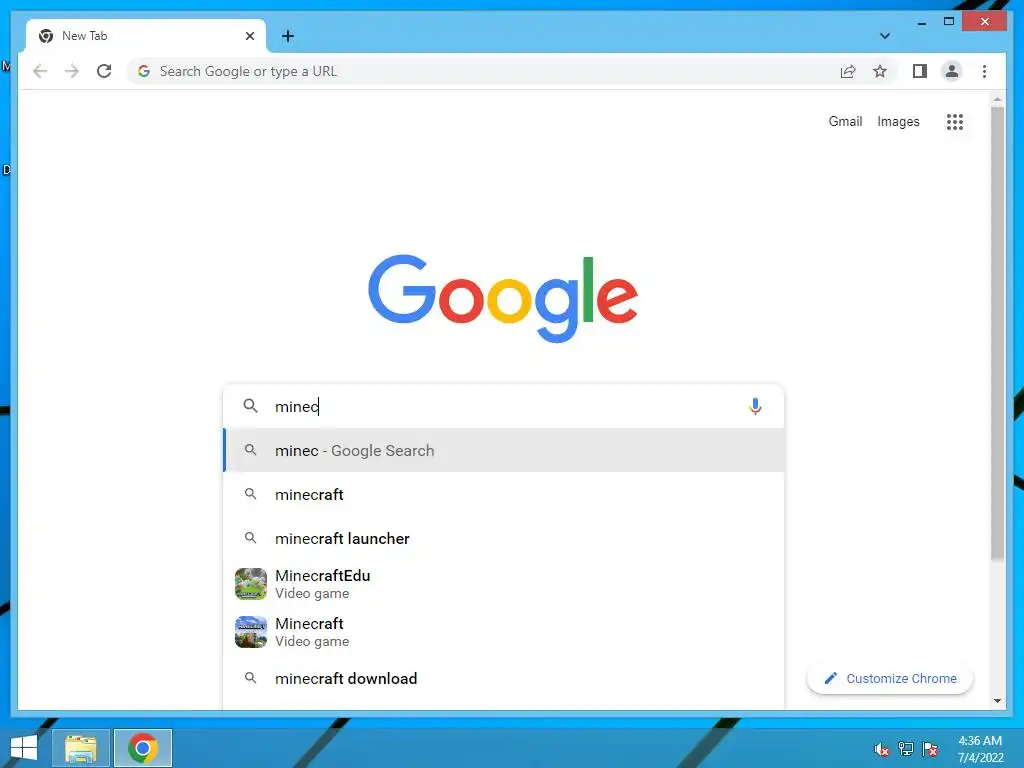The width and height of the screenshot is (1024, 768).
Task: Select the New Tab tab
Action: point(146,36)
